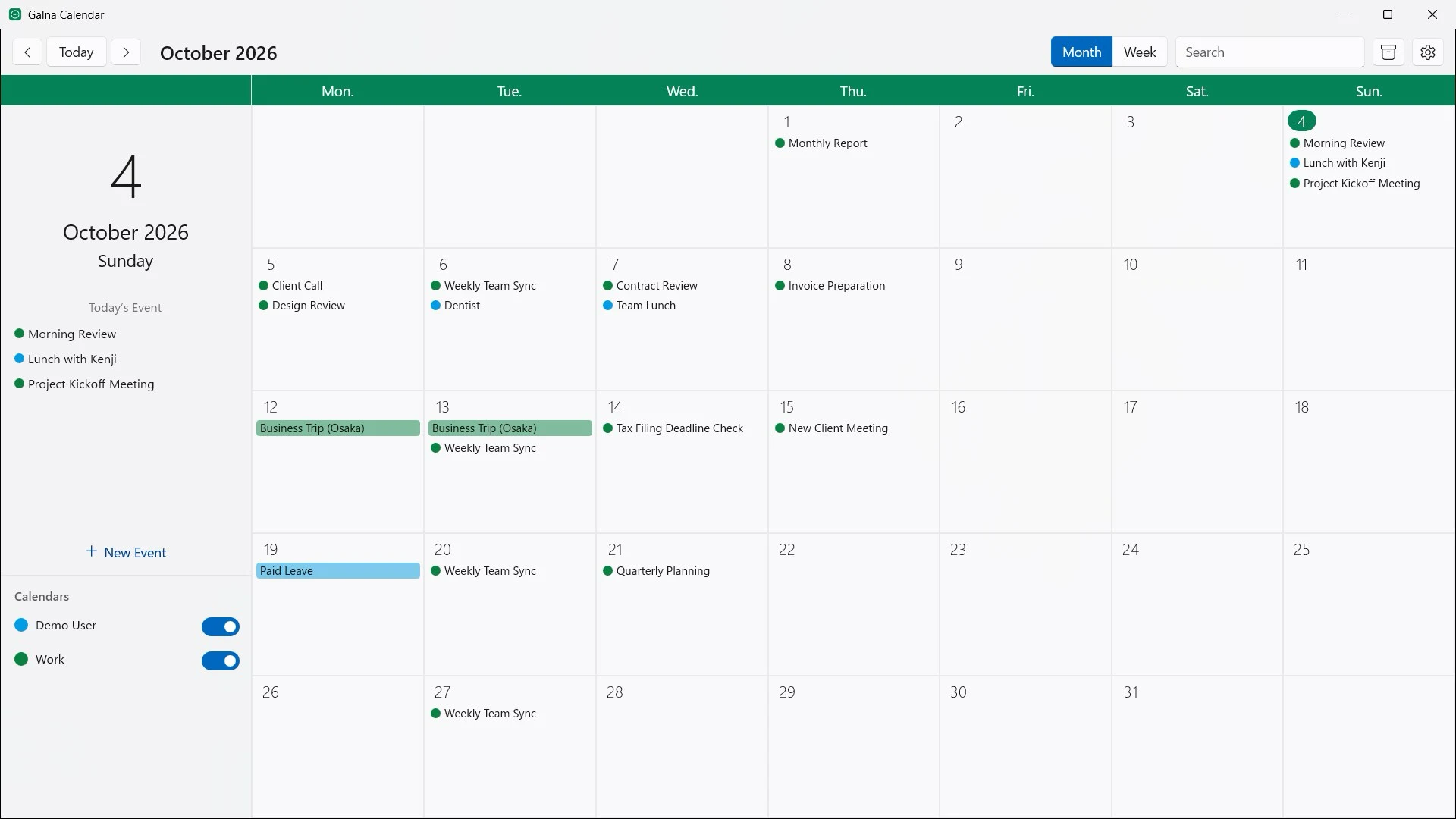Open the Contract Review event on October 7
Screen dimensions: 1456x819
click(650, 286)
